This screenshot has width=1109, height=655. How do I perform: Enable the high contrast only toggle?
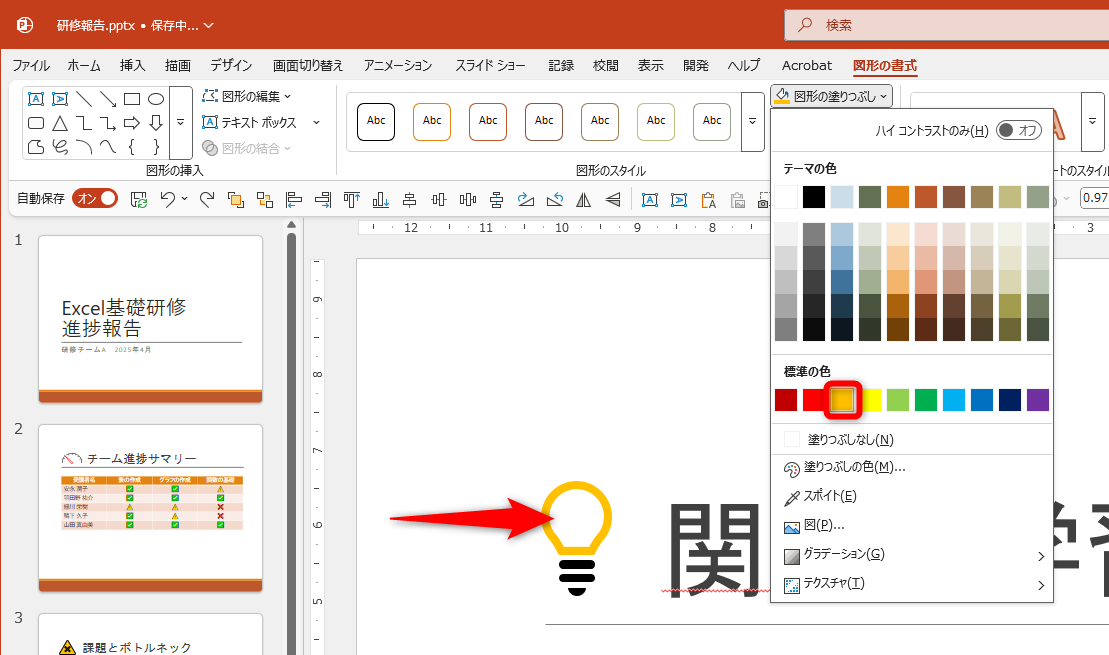1018,130
